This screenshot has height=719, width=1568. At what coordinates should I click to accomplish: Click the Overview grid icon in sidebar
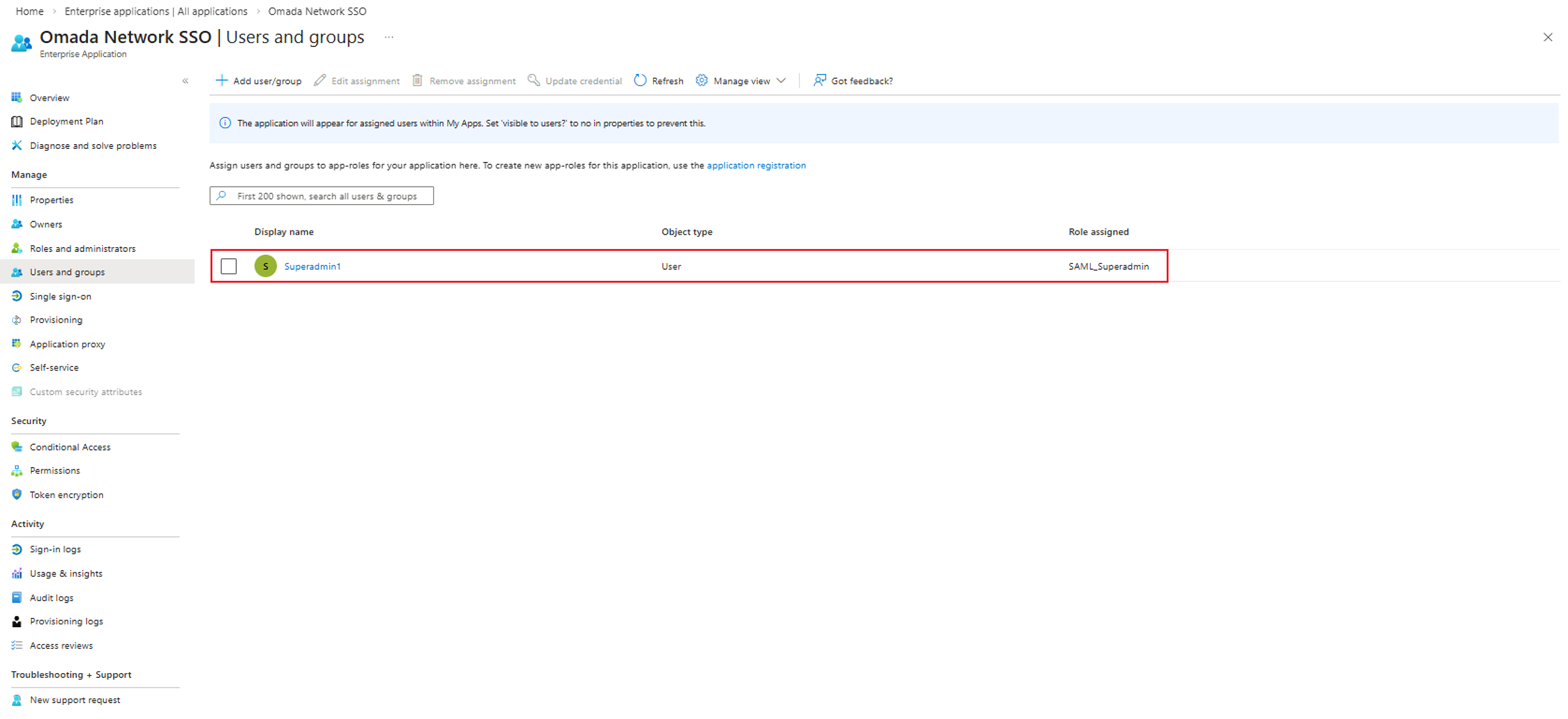[x=17, y=98]
